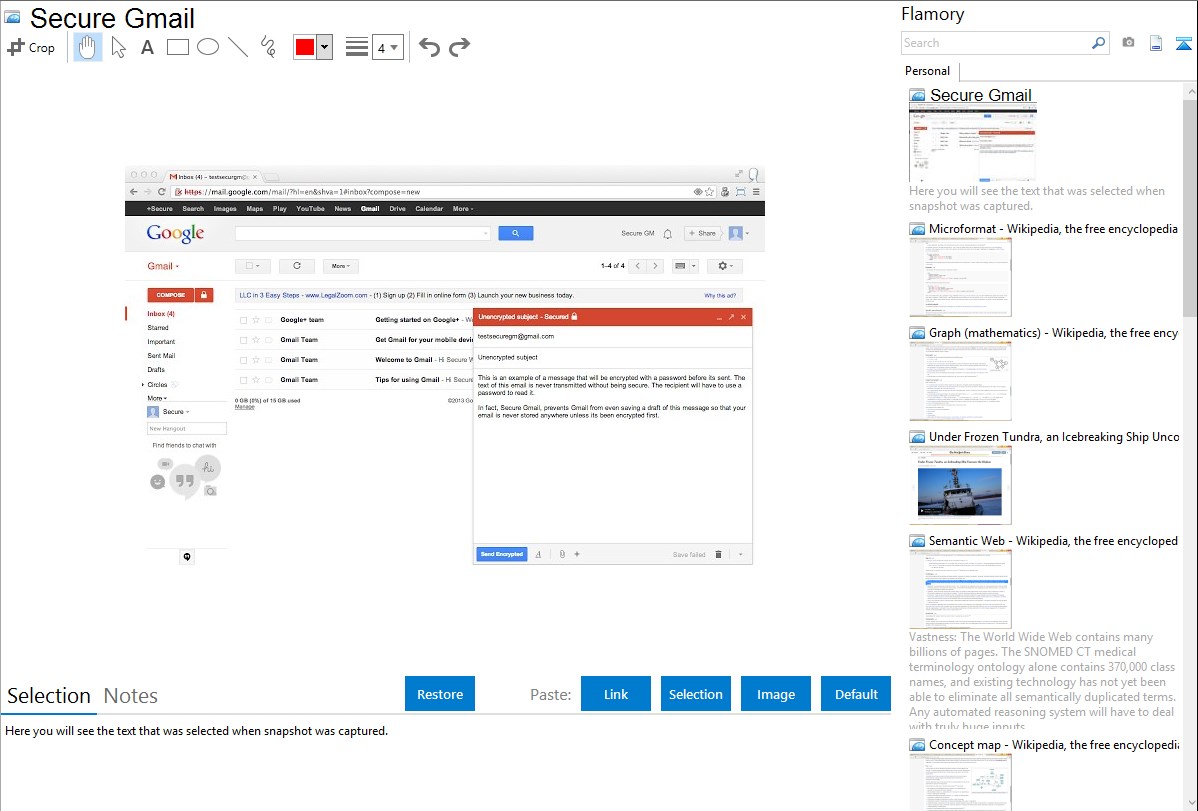Click the Paste Link button
1198x811 pixels.
coord(616,694)
